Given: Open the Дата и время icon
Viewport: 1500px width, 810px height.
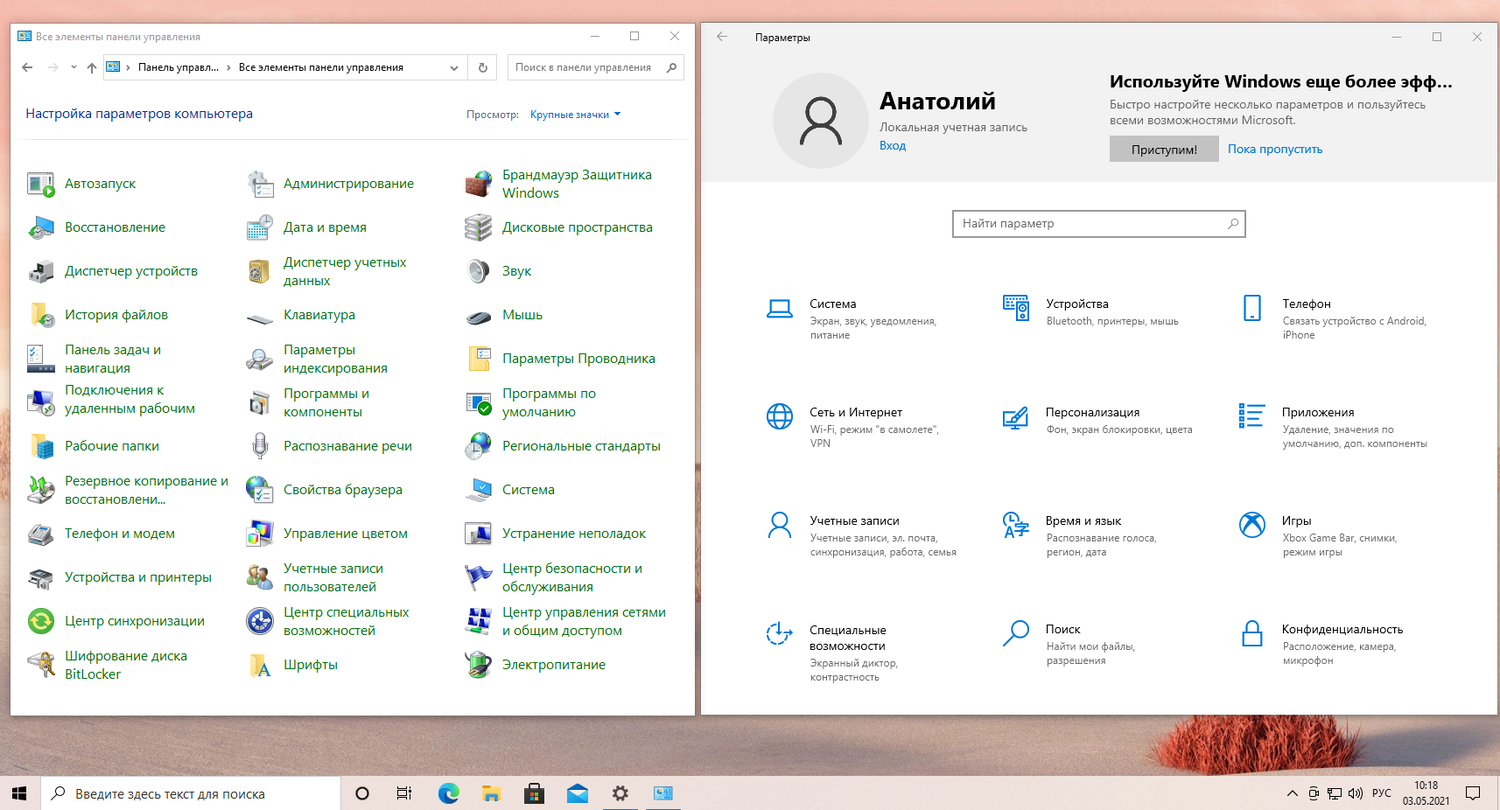Looking at the screenshot, I should pyautogui.click(x=260, y=228).
